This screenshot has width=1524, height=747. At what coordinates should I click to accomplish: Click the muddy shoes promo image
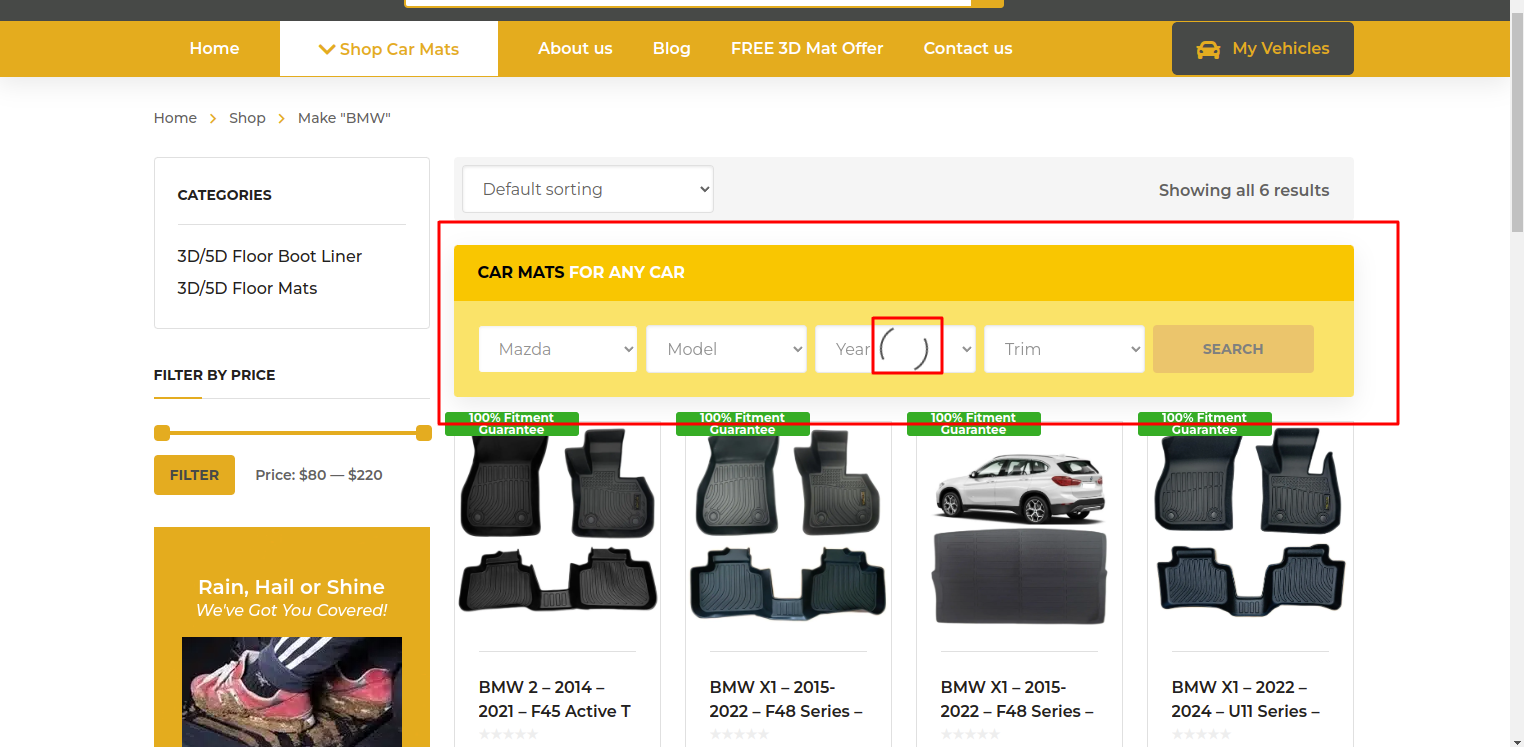292,692
